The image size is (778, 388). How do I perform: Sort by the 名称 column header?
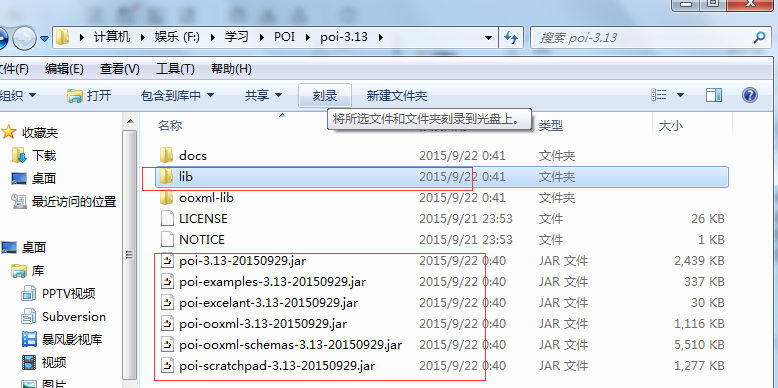coord(170,126)
